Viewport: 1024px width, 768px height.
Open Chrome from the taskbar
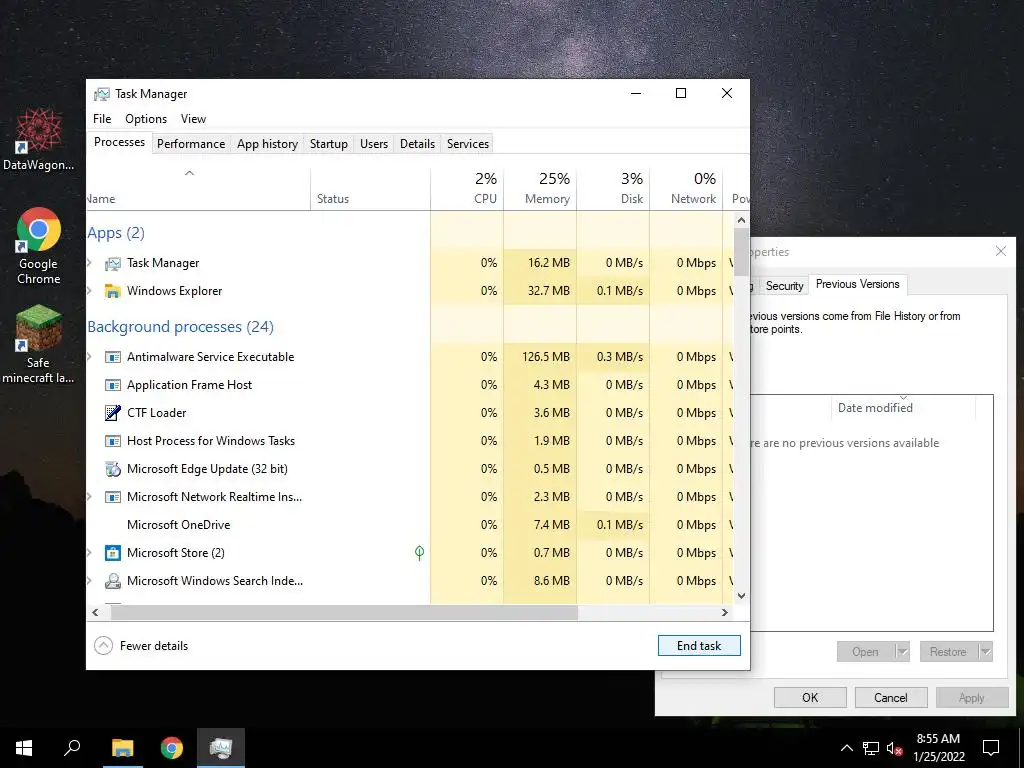pos(172,748)
